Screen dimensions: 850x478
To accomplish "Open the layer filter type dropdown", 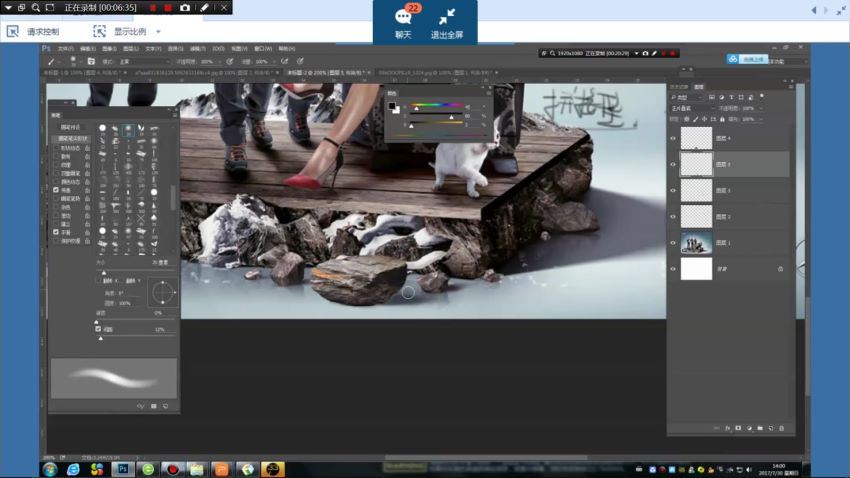I will [x=686, y=98].
